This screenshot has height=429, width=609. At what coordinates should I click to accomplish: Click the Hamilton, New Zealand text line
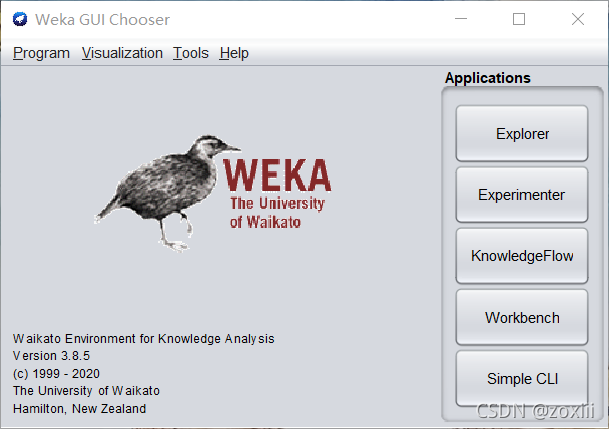[80, 408]
